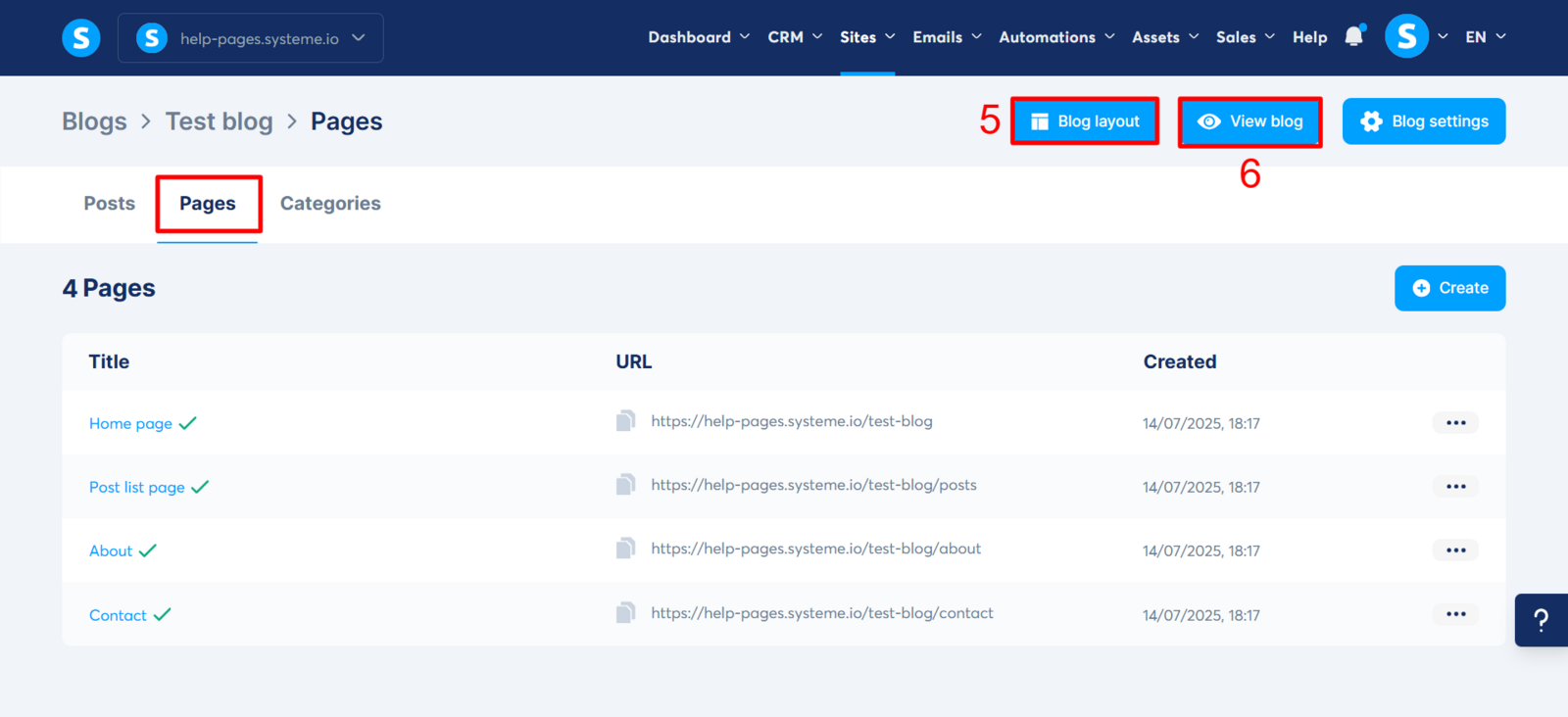Switch to the Posts tab
Viewport: 1568px width, 717px height.
point(109,203)
